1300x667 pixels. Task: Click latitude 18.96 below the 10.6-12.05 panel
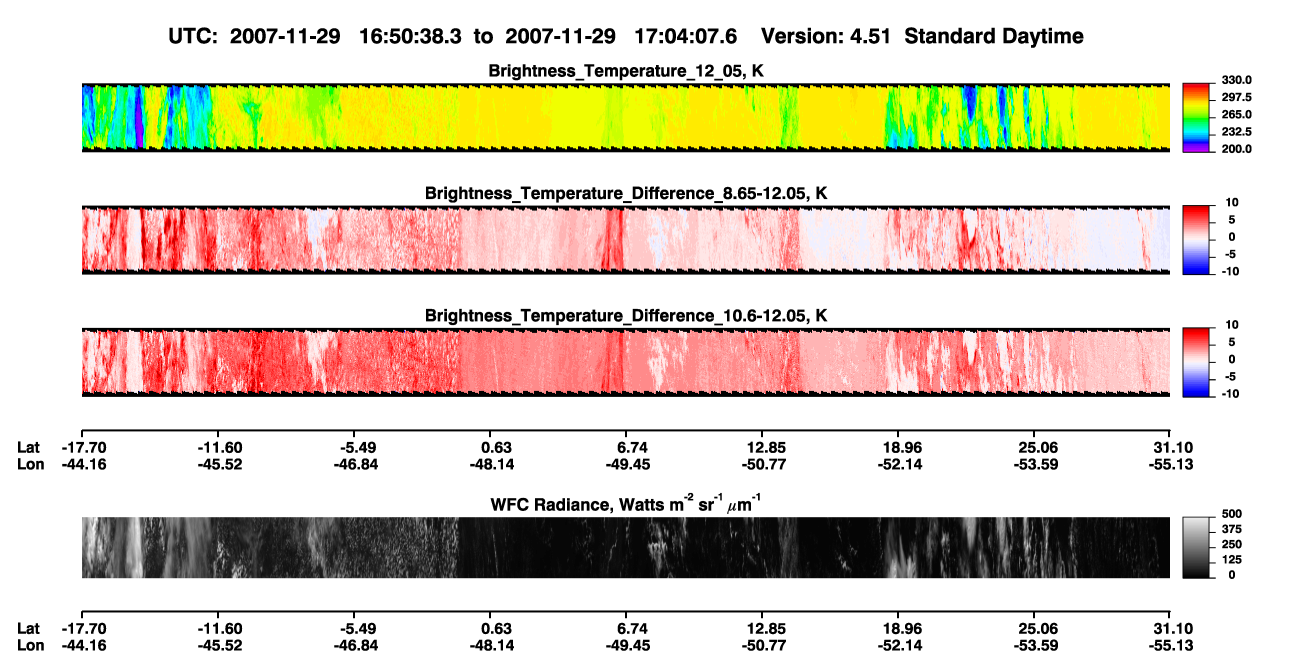pyautogui.click(x=901, y=447)
